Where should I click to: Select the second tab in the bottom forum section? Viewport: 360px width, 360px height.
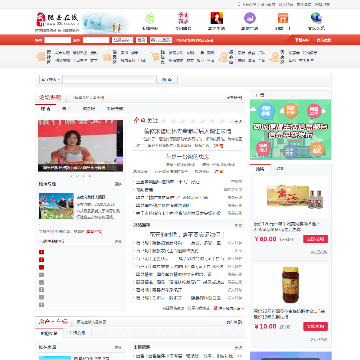77,333
